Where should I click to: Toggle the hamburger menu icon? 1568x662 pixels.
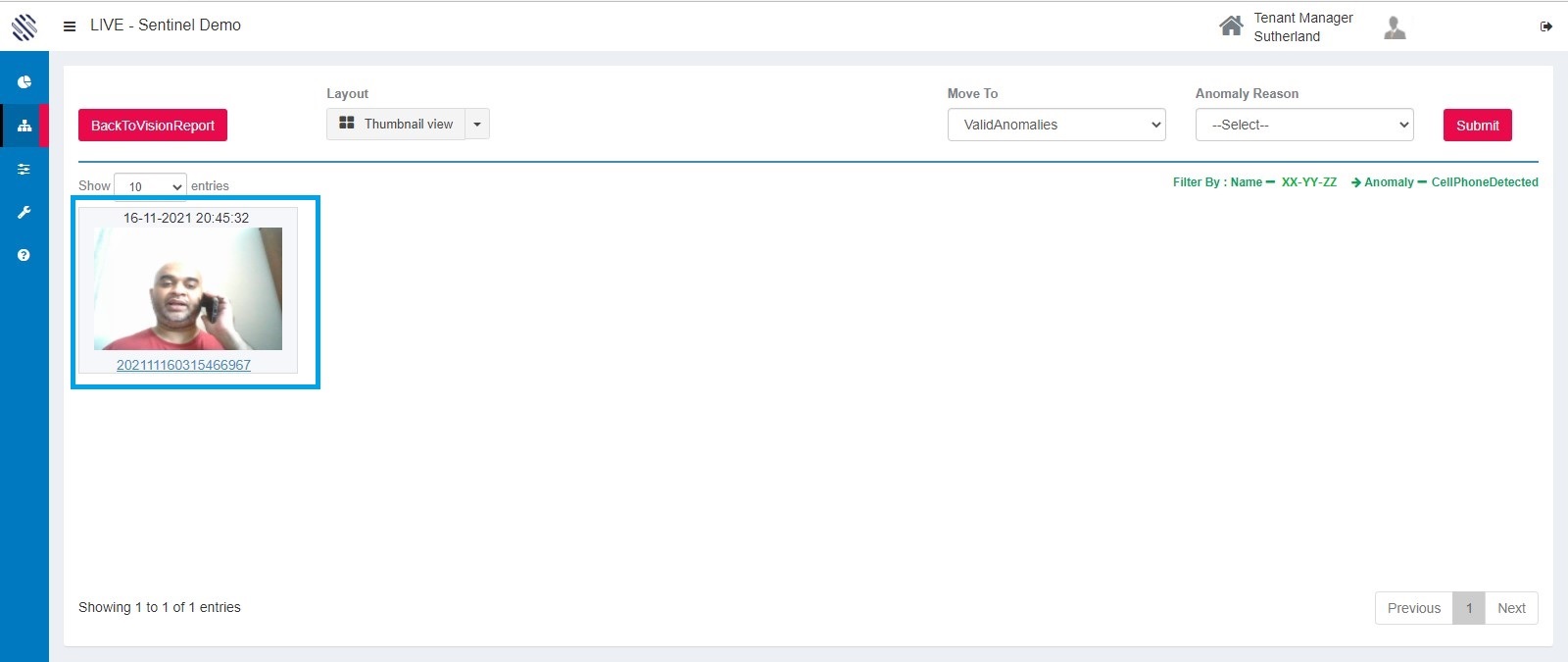[x=70, y=26]
